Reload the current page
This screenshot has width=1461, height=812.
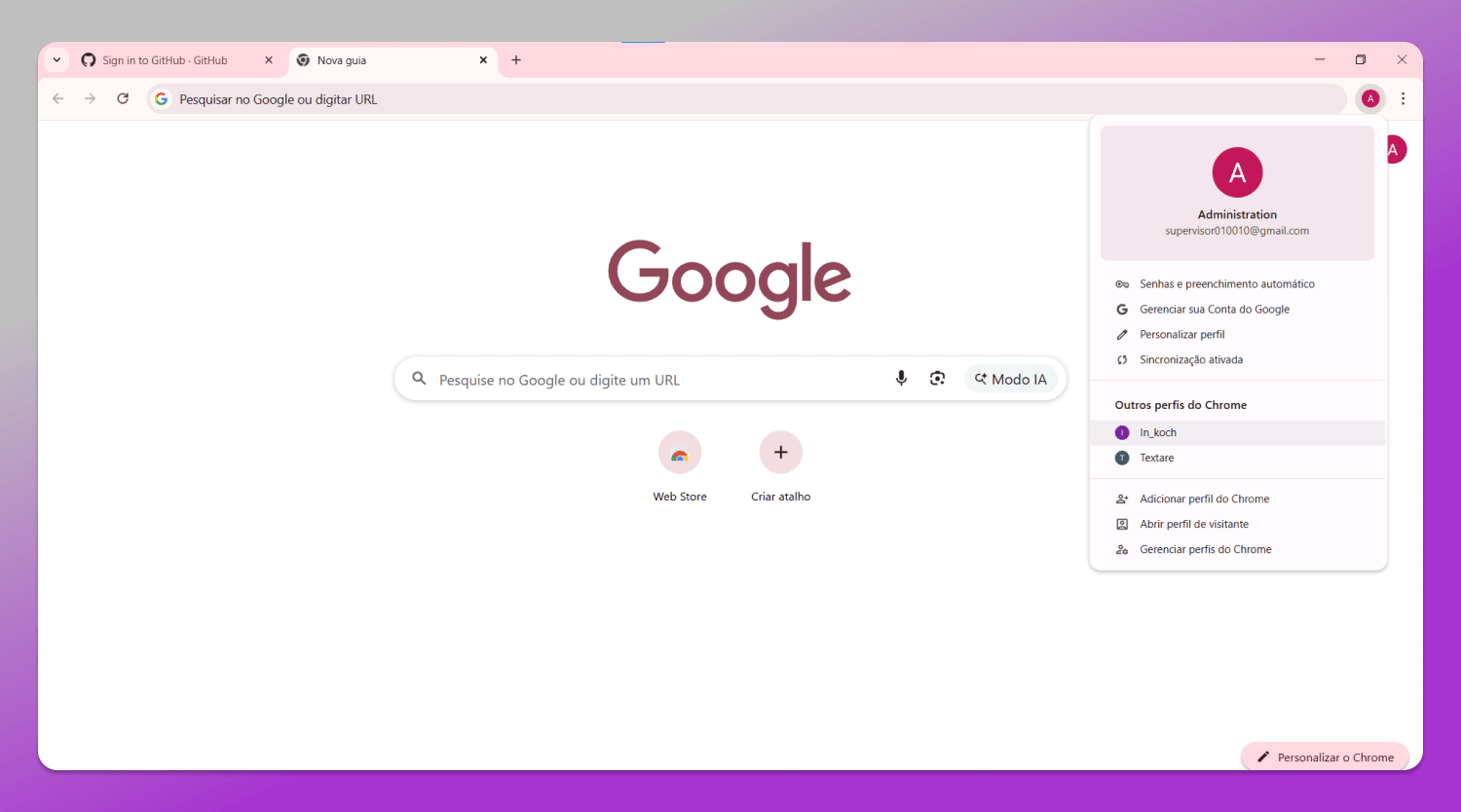(x=123, y=98)
